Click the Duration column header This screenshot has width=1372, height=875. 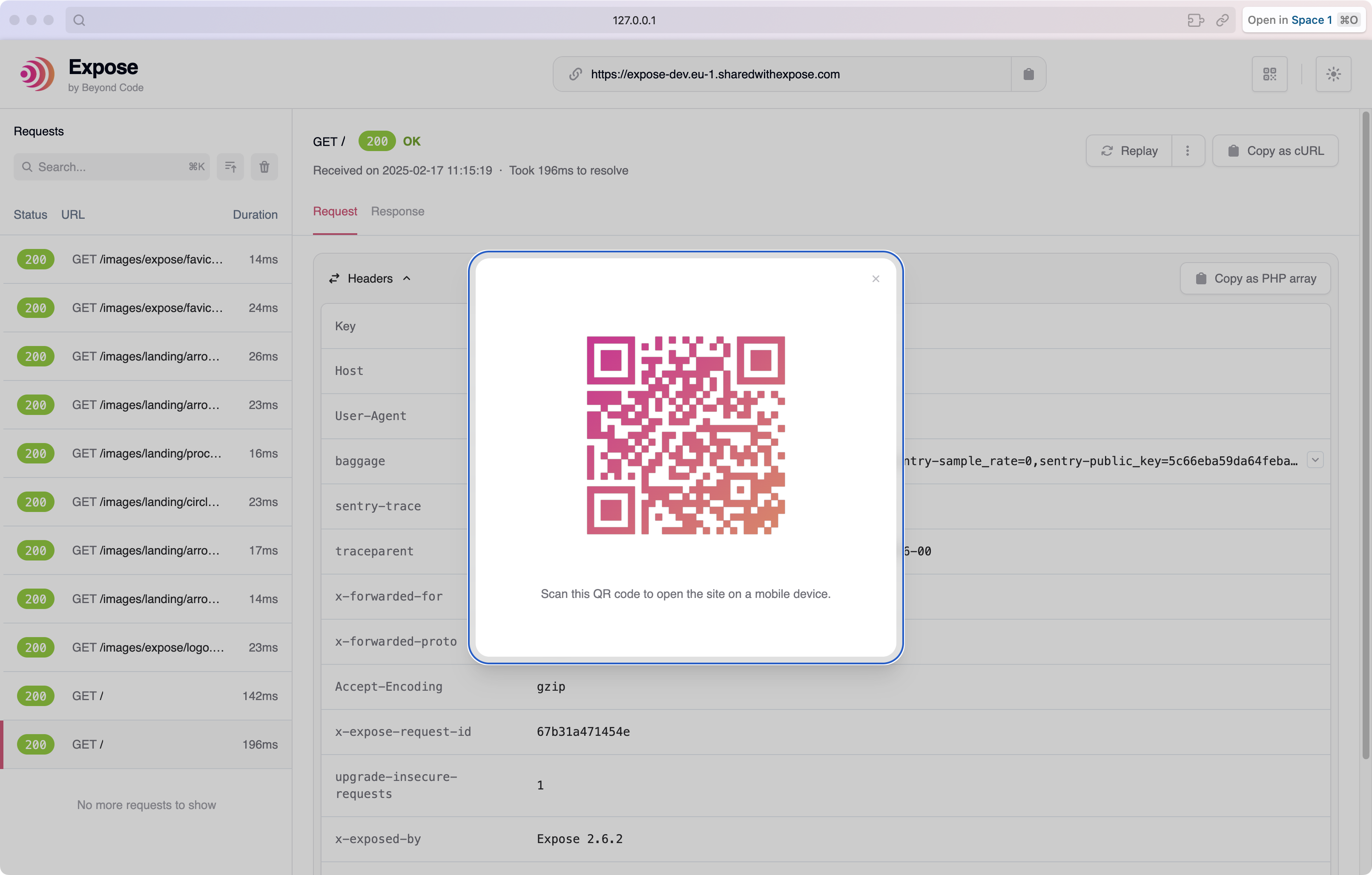(255, 214)
